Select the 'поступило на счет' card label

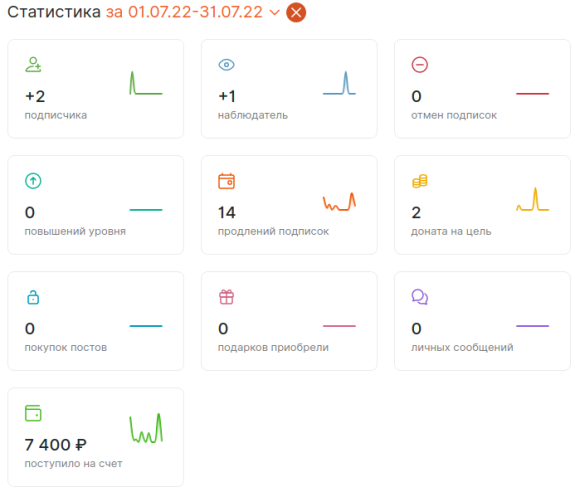click(73, 463)
